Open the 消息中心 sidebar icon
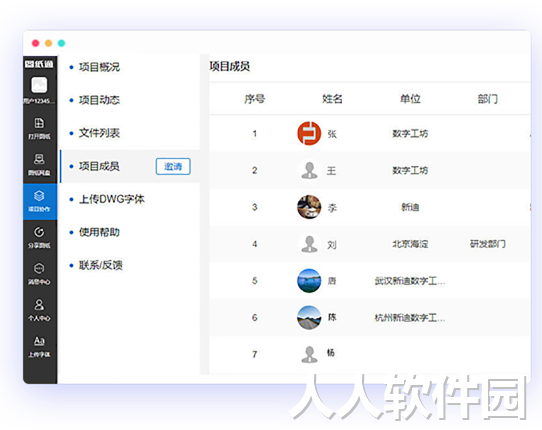The height and width of the screenshot is (430, 542). coord(39,274)
